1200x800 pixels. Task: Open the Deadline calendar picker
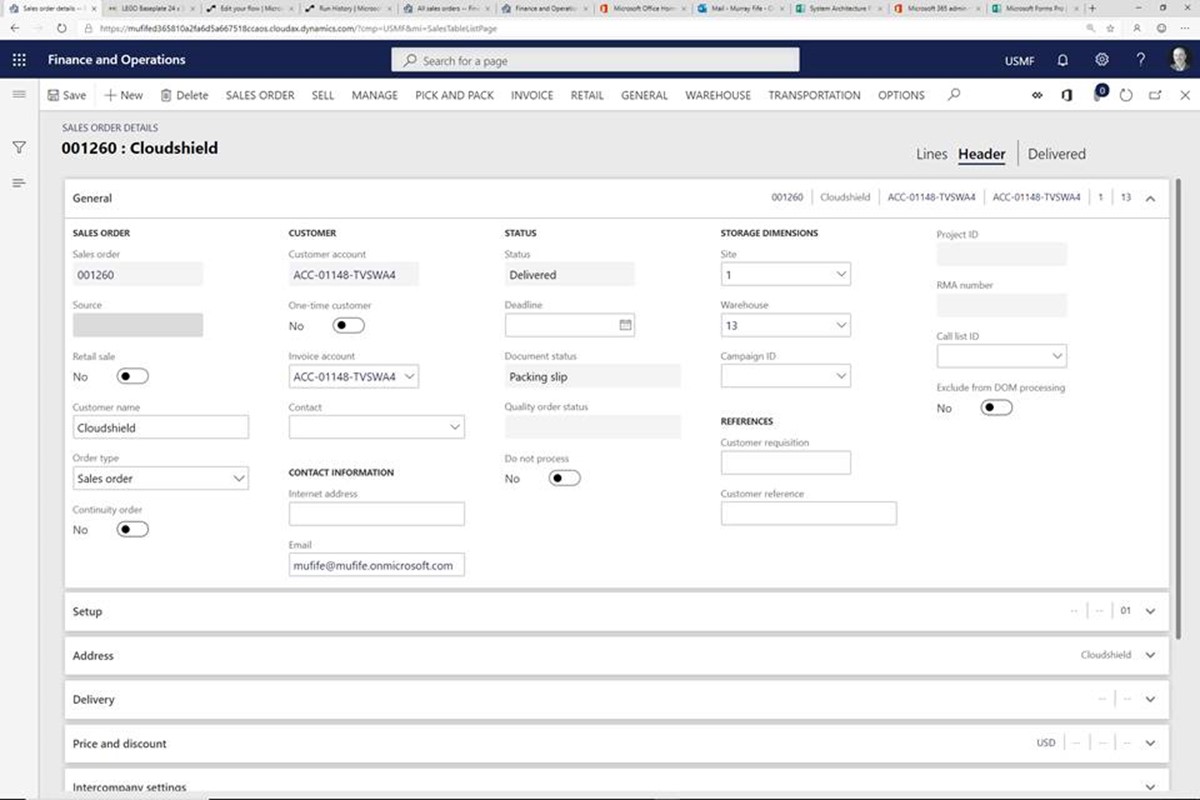(625, 325)
